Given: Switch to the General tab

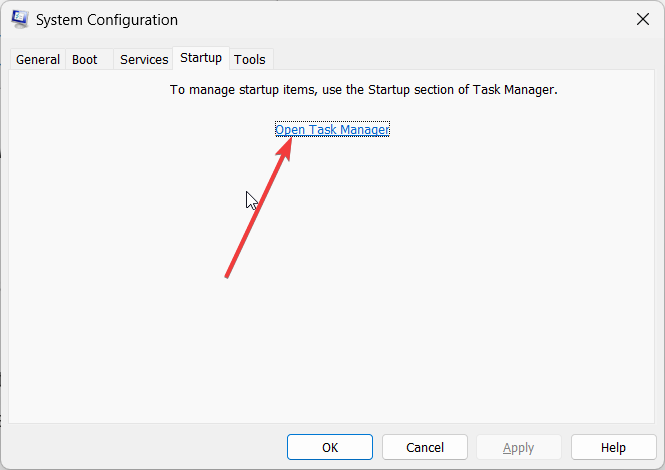Looking at the screenshot, I should tap(38, 59).
